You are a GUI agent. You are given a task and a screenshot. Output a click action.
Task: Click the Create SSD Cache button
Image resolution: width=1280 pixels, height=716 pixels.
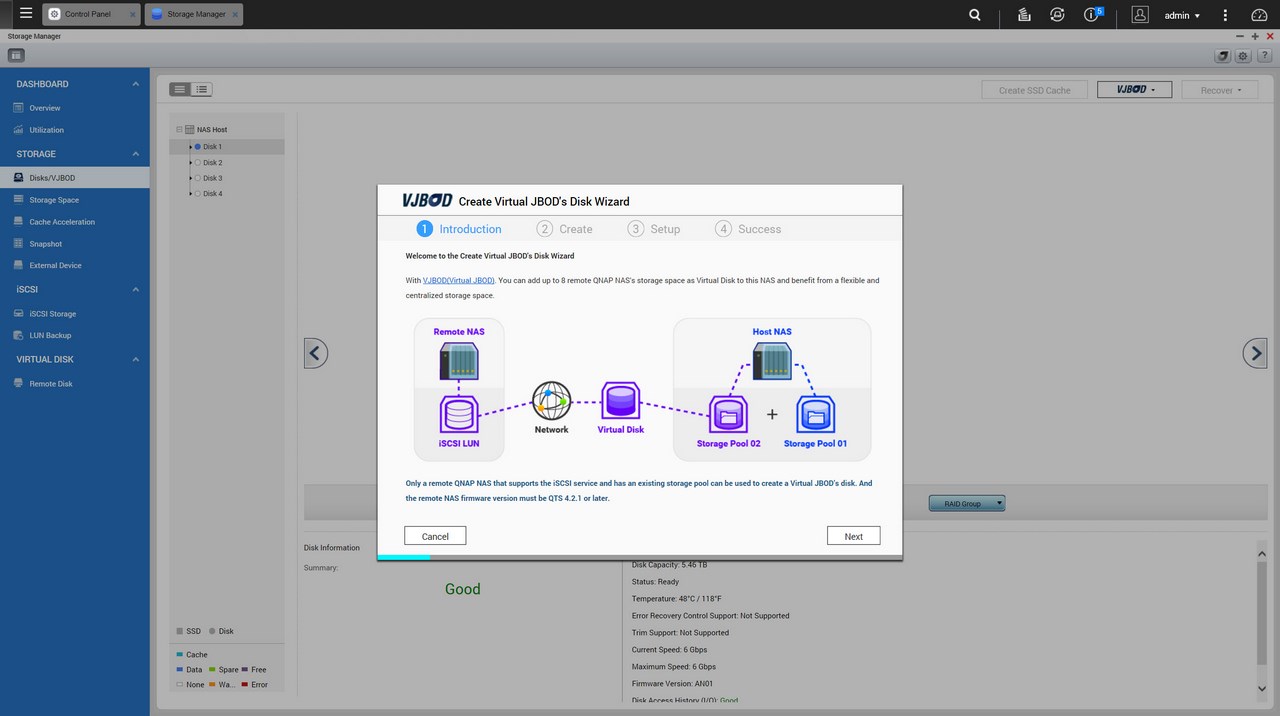1034,90
